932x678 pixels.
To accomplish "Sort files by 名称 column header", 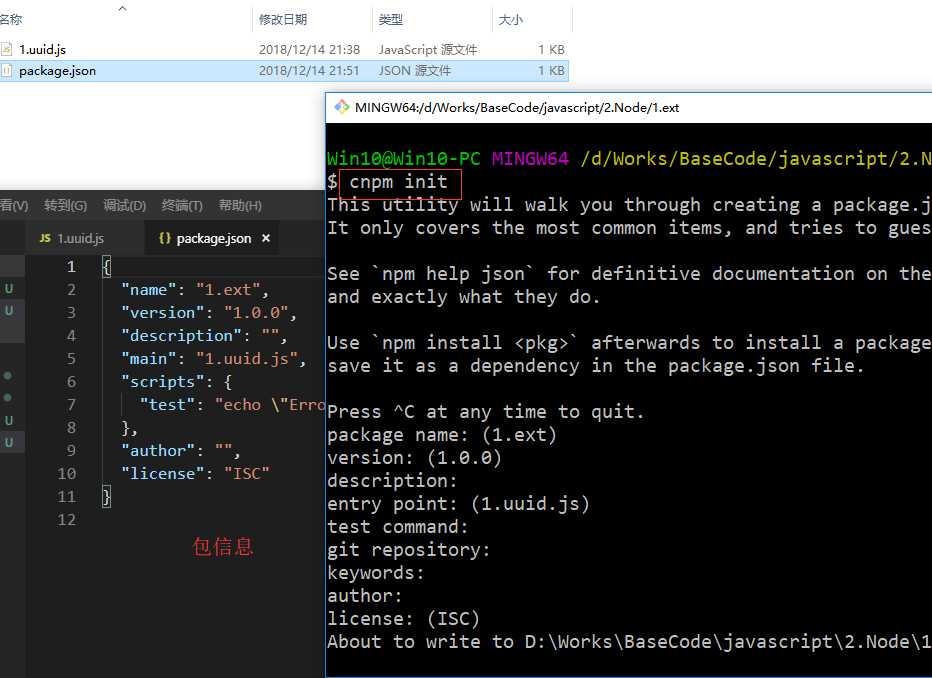I will (11, 20).
